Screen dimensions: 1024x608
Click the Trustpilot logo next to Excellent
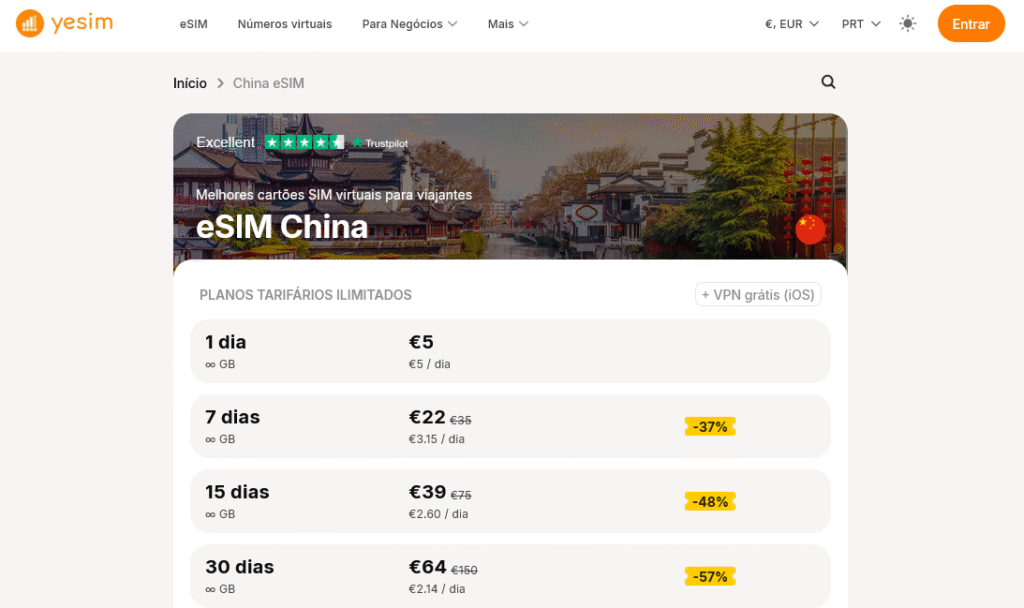click(x=380, y=143)
